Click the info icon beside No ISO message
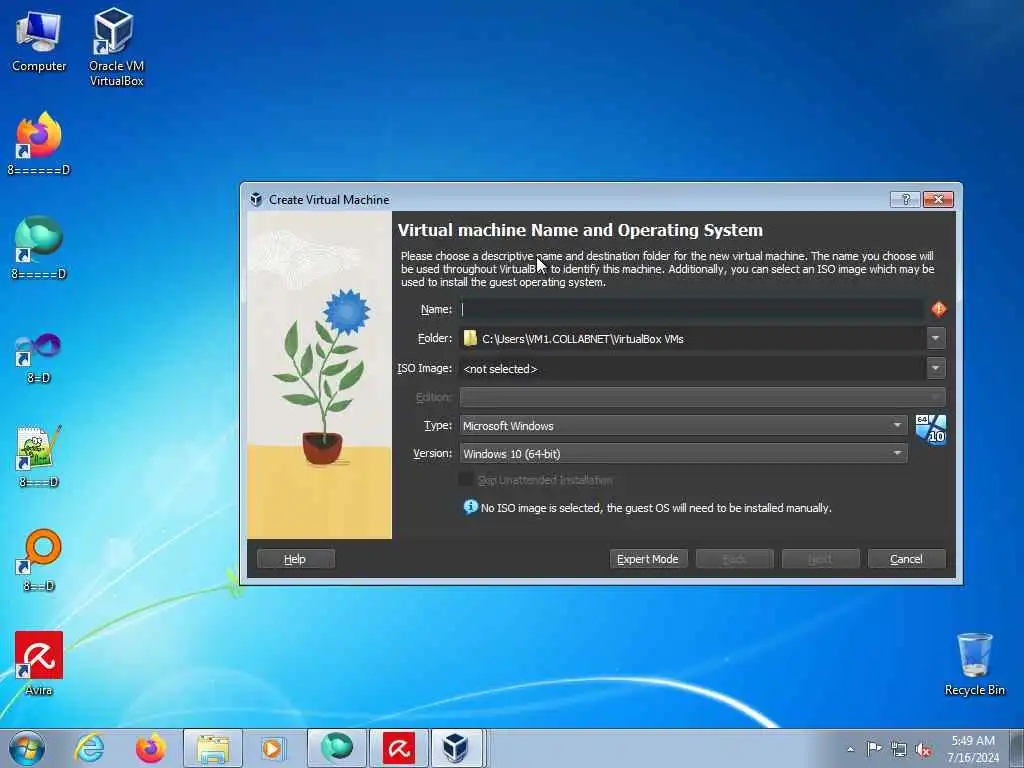Screen dimensions: 1024x768 coord(470,507)
